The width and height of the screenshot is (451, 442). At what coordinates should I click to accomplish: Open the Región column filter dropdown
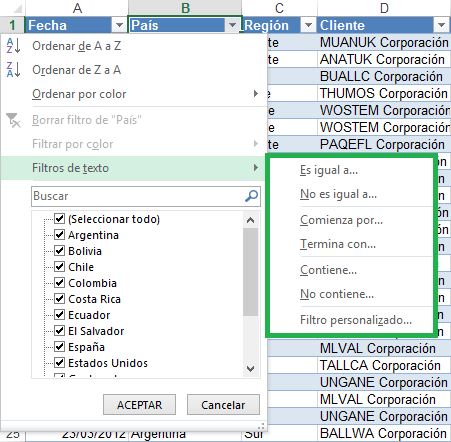coord(308,25)
